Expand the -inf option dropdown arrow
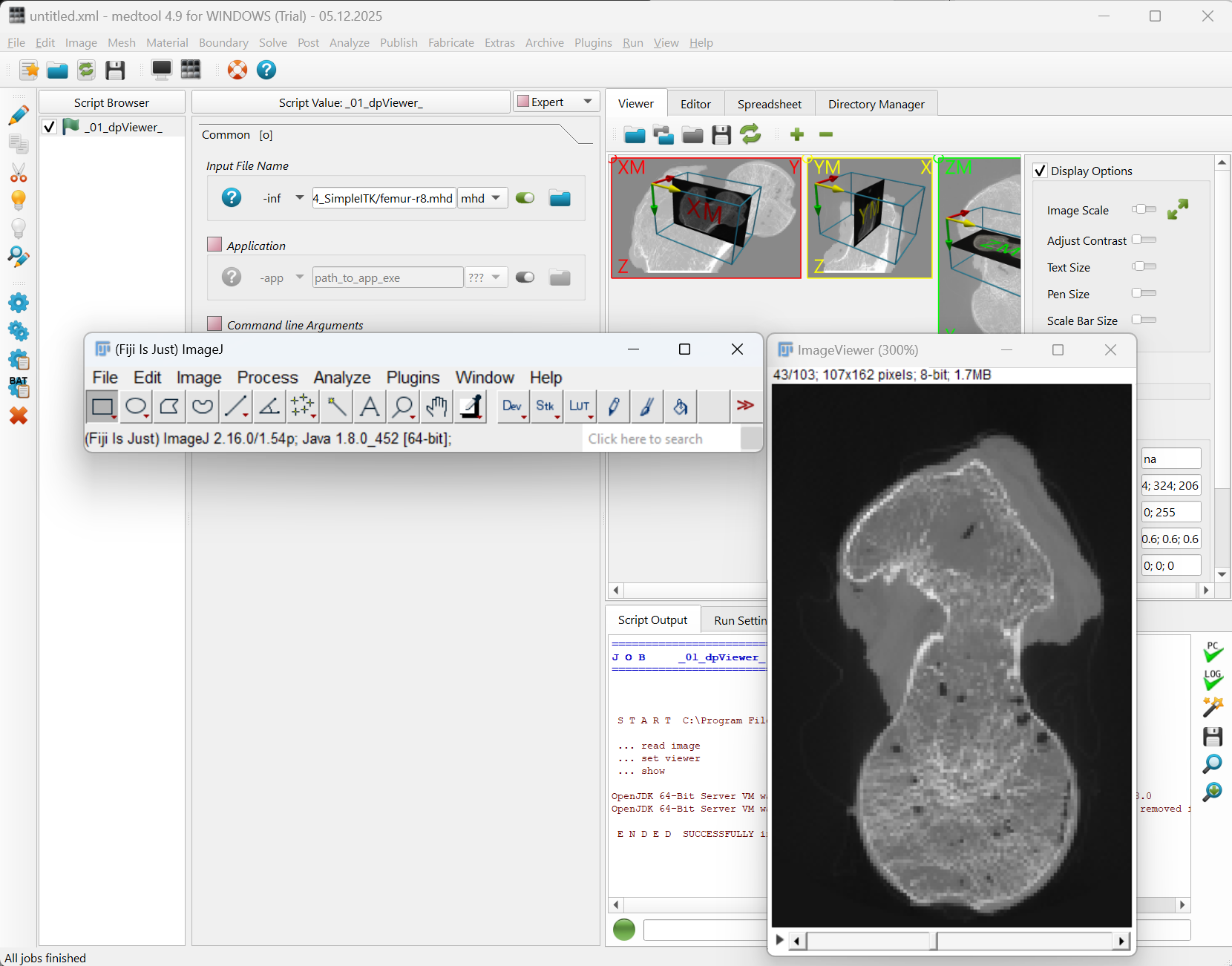The height and width of the screenshot is (966, 1232). [x=300, y=198]
